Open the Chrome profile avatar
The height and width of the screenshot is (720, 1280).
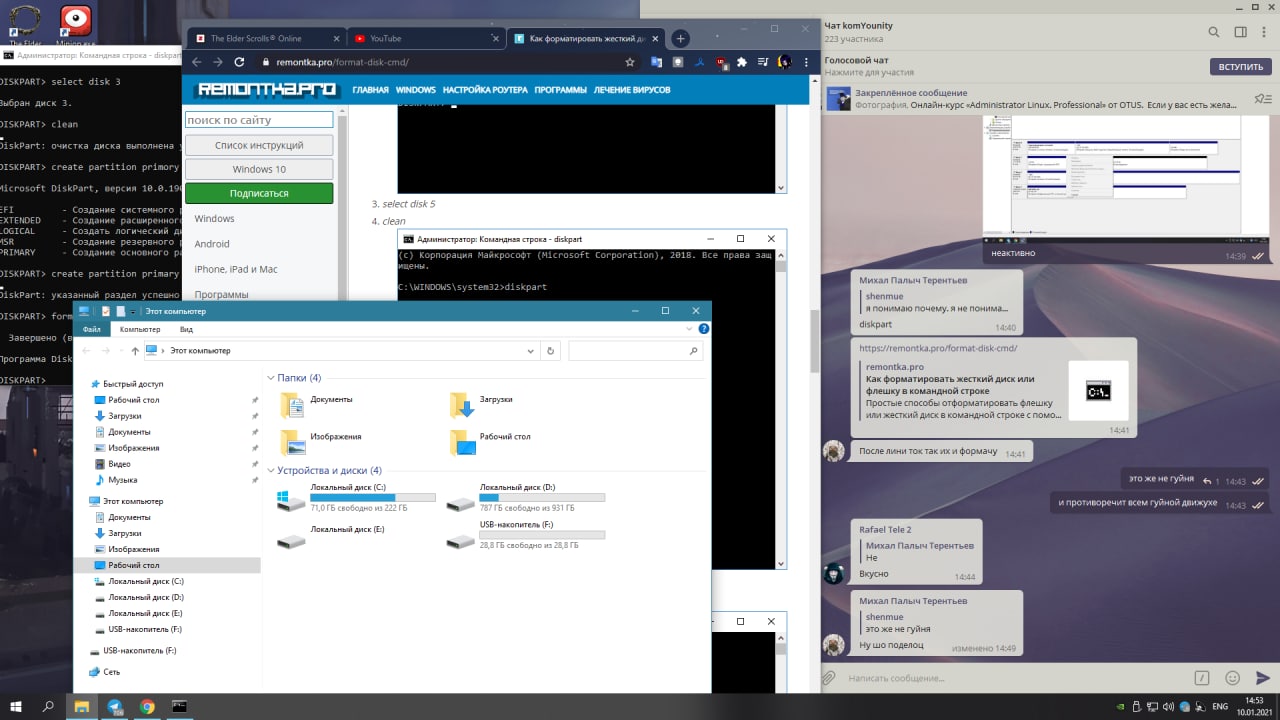click(784, 62)
